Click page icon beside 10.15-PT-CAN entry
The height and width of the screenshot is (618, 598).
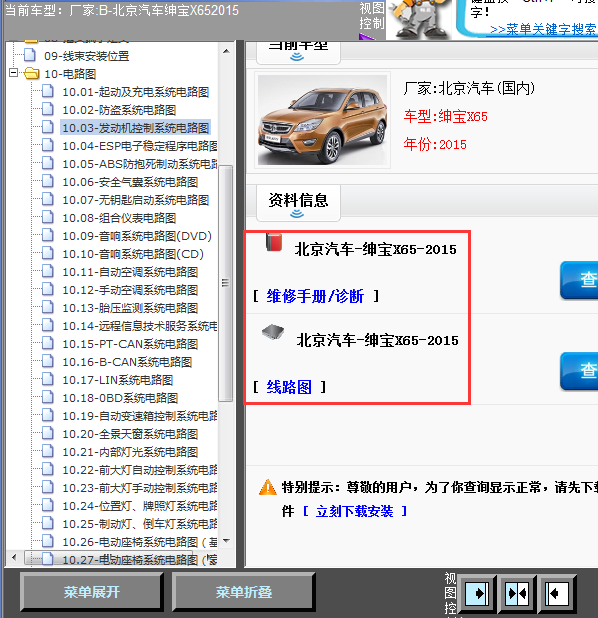(48, 343)
